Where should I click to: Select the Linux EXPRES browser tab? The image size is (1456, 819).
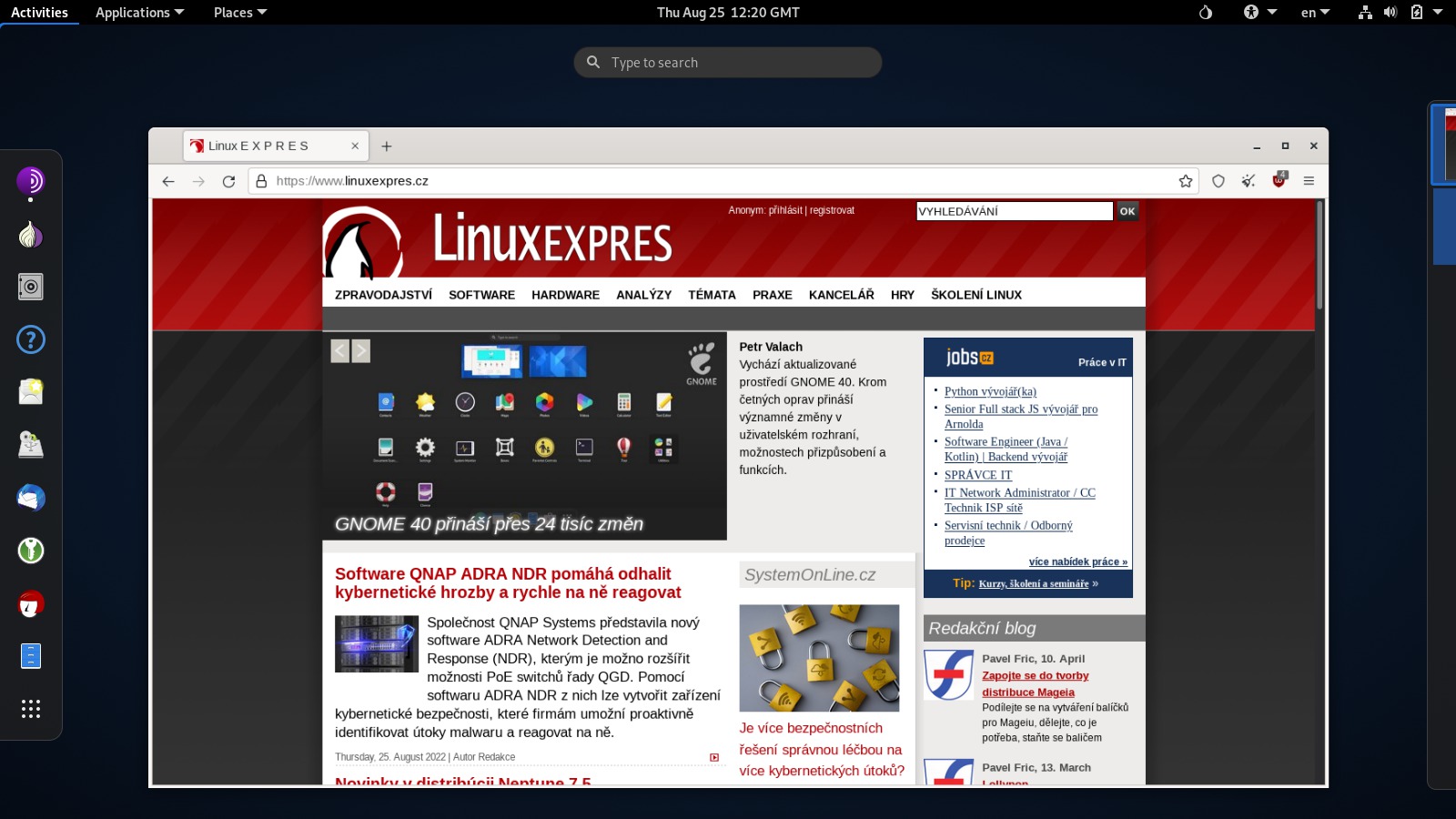[276, 146]
